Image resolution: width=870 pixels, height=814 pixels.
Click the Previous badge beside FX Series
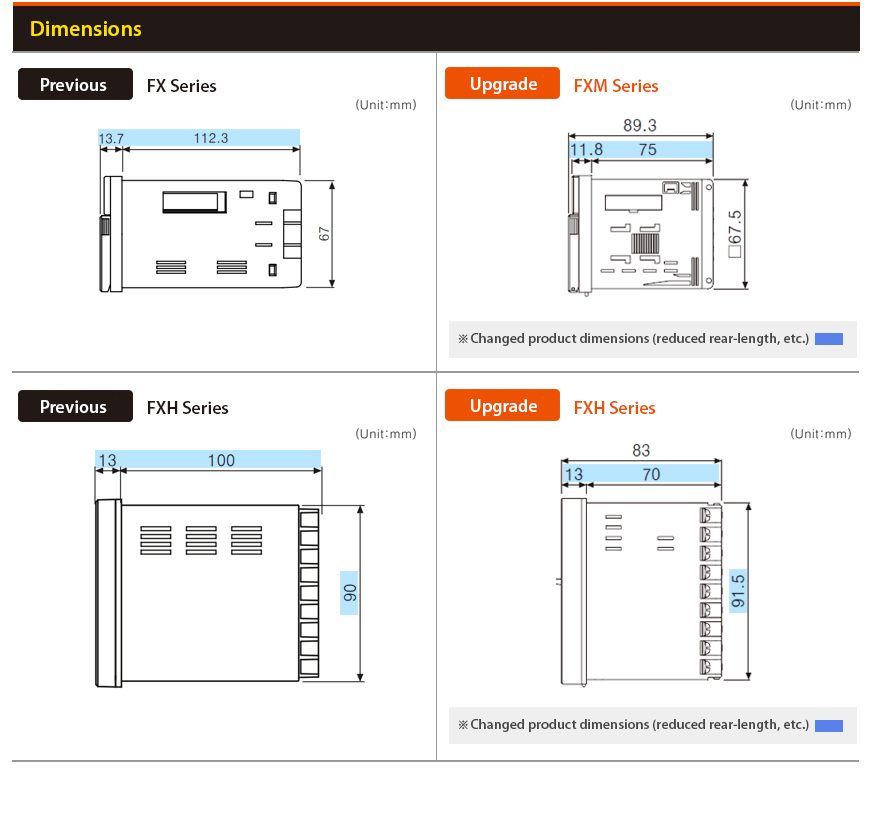coord(75,84)
